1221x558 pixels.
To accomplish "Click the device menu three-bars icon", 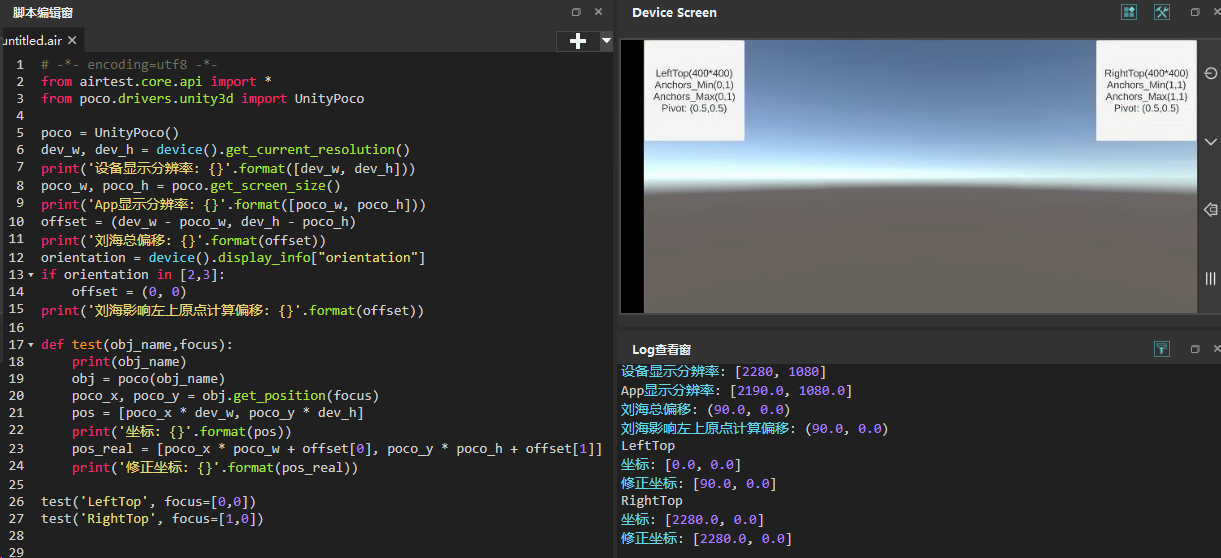I will coord(1210,278).
